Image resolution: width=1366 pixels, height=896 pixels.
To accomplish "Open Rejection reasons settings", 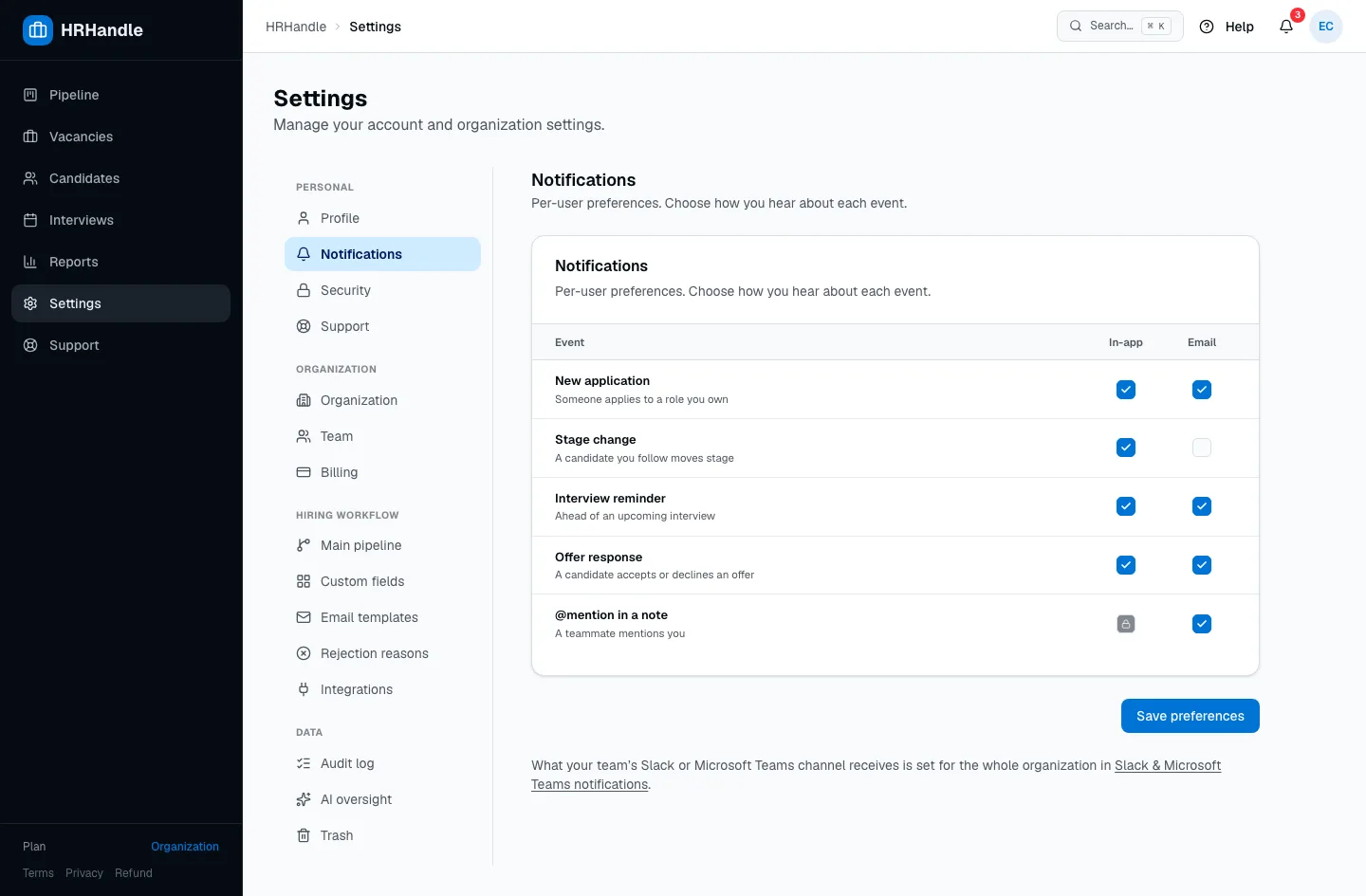I will click(x=382, y=653).
